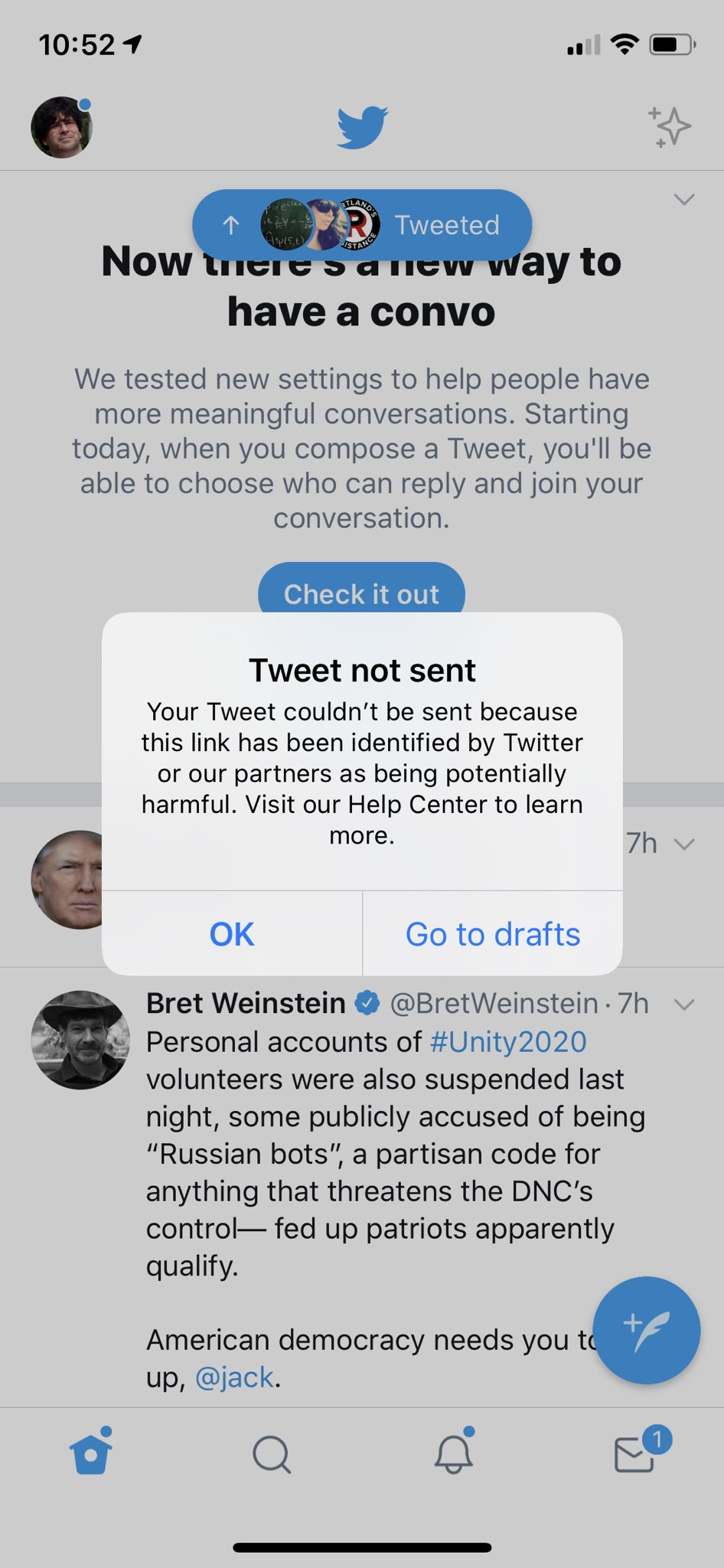The height and width of the screenshot is (1568, 724).
Task: Tap the @BretWeinstein handle
Action: (494, 1003)
